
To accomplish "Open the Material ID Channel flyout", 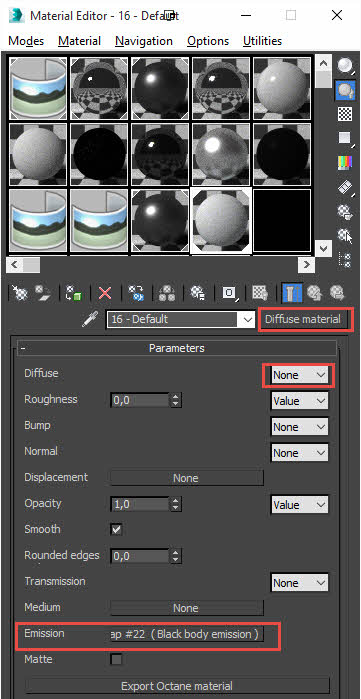I will pos(230,293).
